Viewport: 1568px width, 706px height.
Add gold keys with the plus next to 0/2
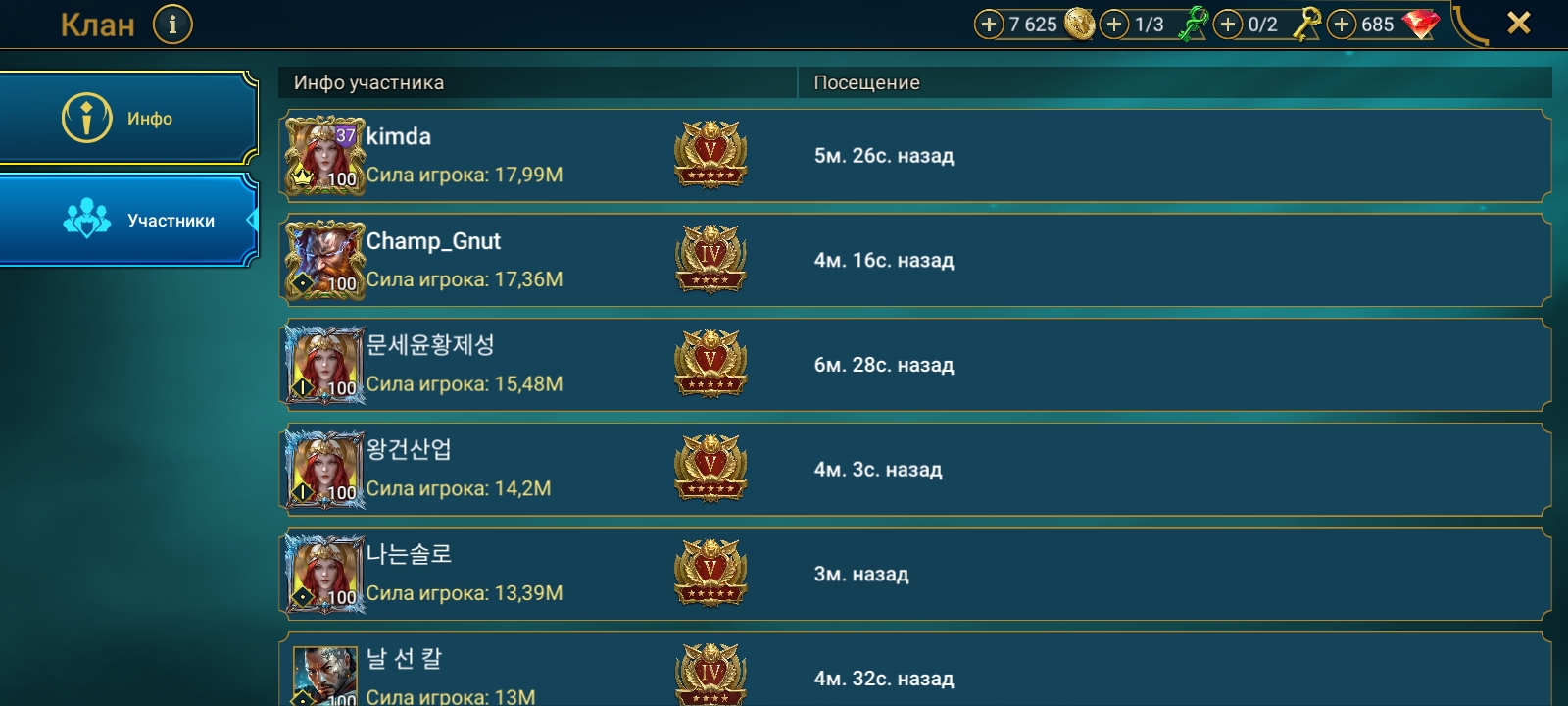tap(1228, 25)
